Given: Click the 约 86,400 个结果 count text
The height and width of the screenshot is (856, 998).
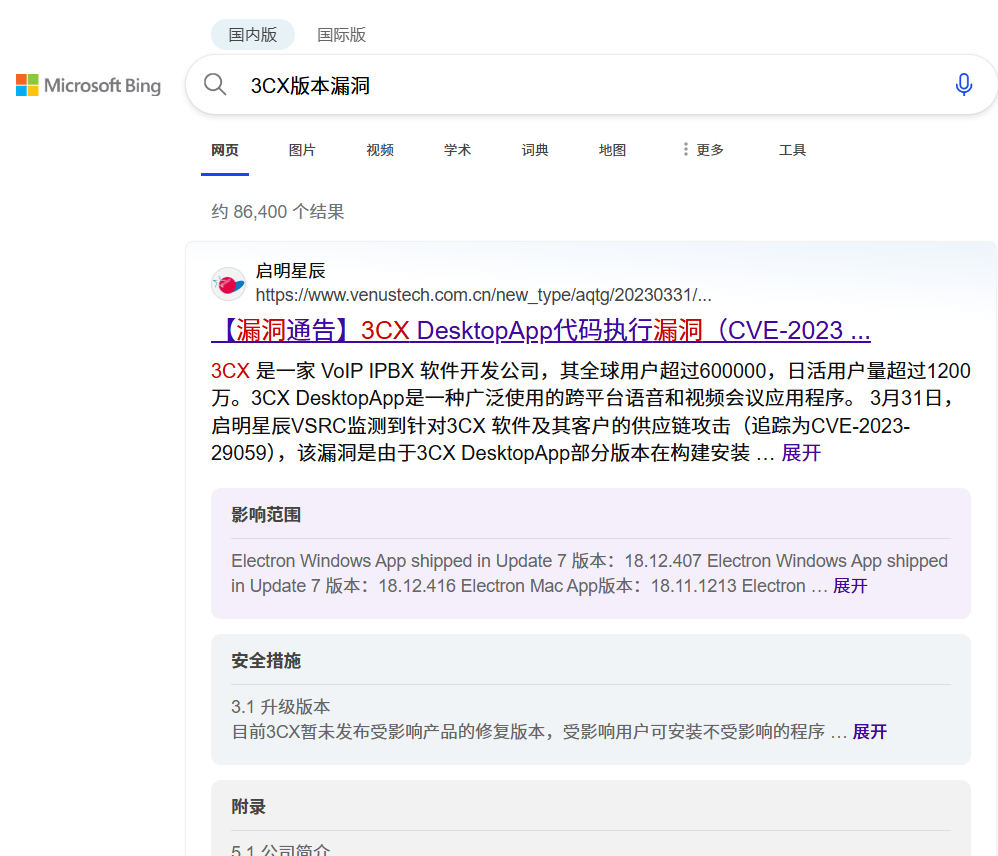Looking at the screenshot, I should [278, 212].
